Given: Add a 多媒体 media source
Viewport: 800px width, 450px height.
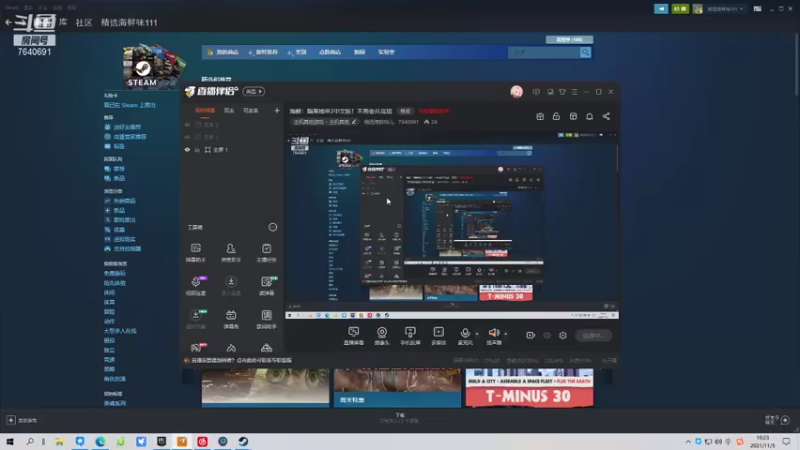Looking at the screenshot, I should pyautogui.click(x=438, y=336).
